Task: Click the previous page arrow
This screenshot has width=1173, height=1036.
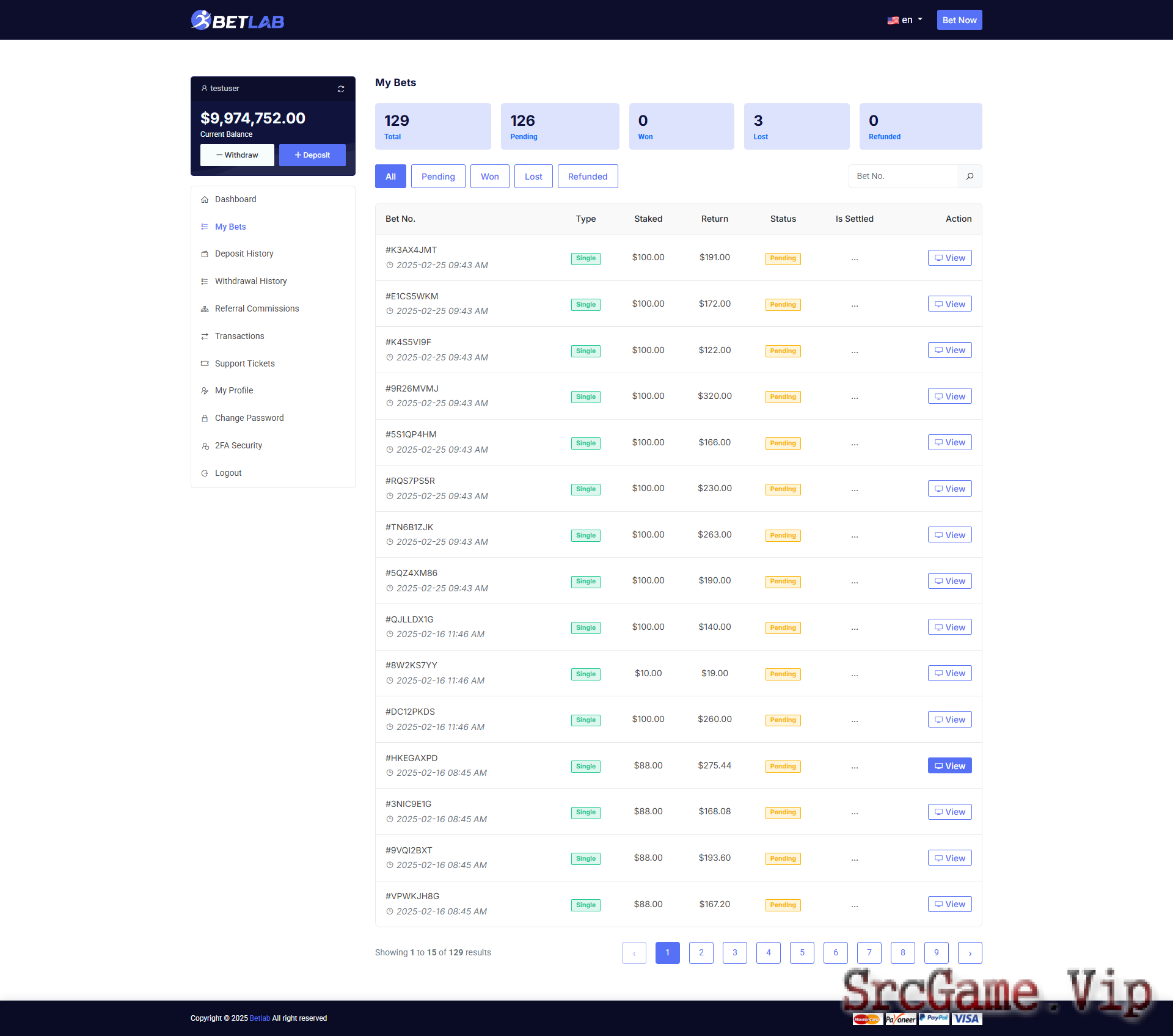Action: [x=634, y=953]
